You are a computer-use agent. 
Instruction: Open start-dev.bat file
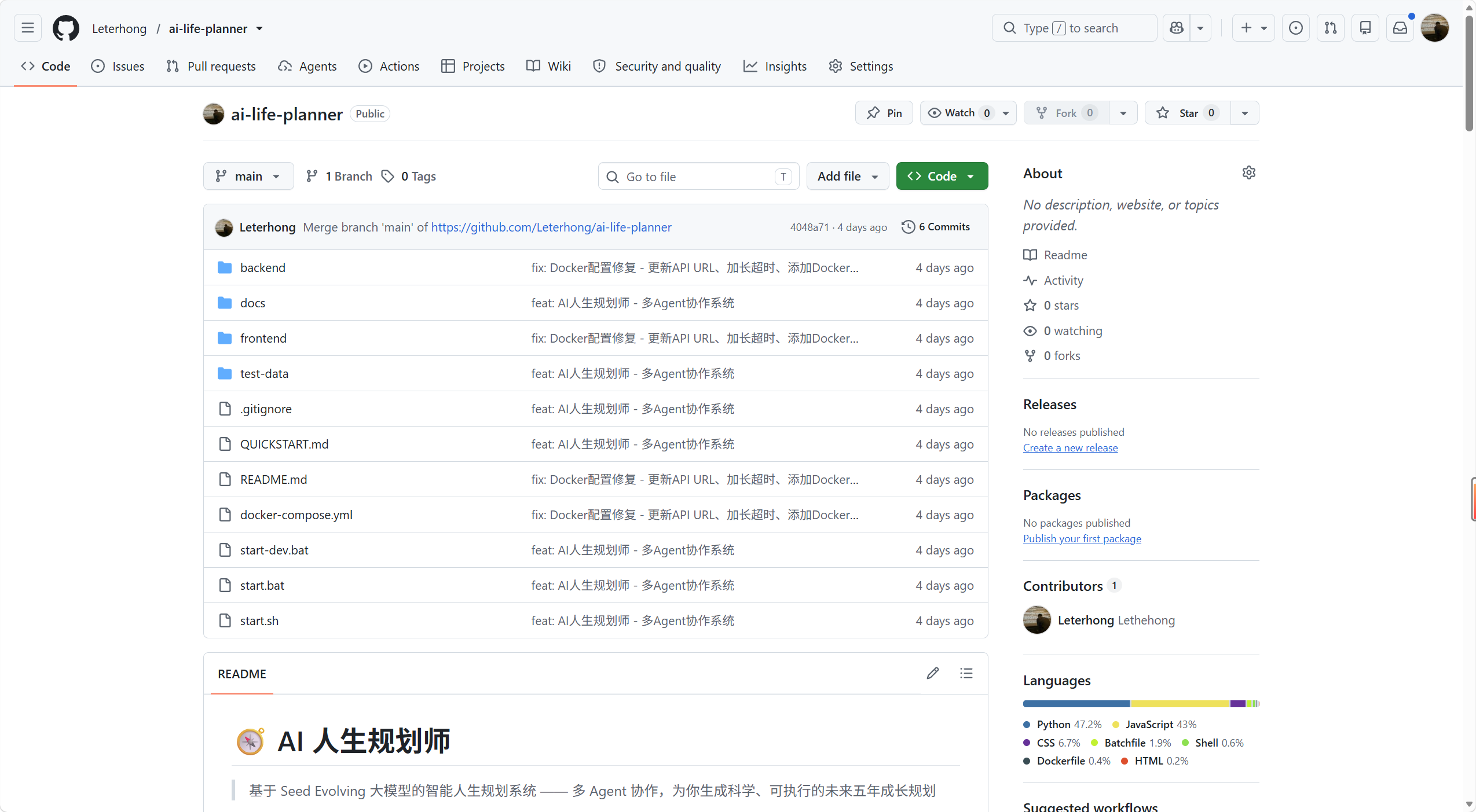pos(274,550)
